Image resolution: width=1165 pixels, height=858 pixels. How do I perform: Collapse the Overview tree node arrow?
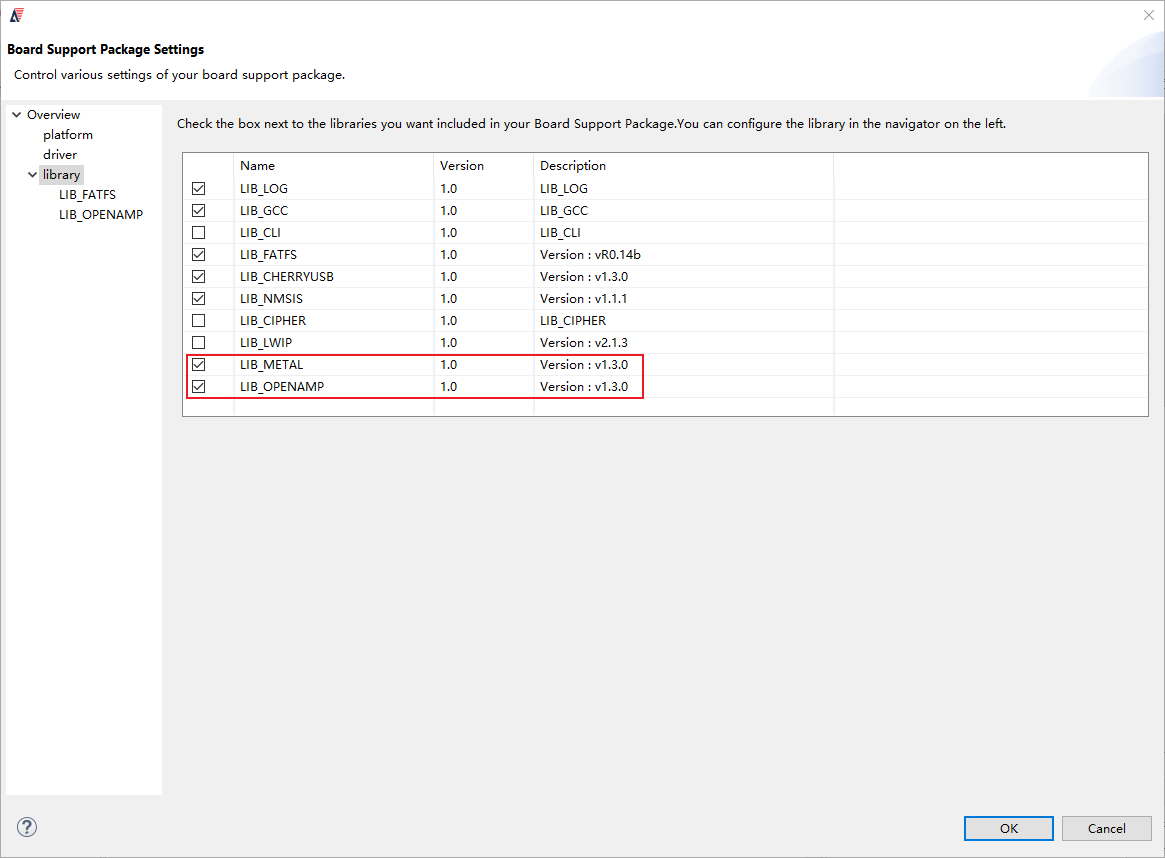(16, 114)
